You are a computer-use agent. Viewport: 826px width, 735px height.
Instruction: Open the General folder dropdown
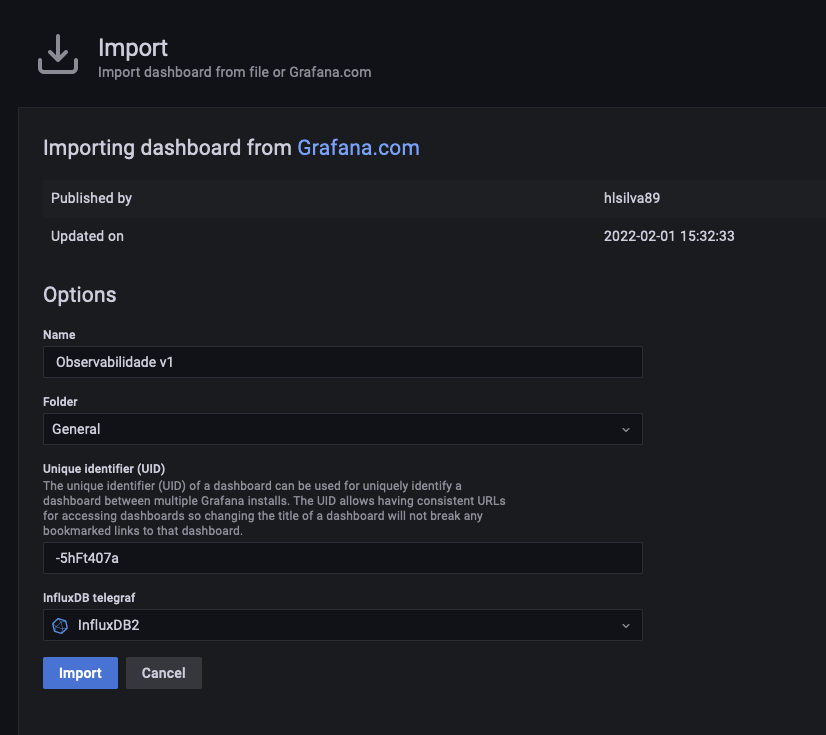[342, 429]
